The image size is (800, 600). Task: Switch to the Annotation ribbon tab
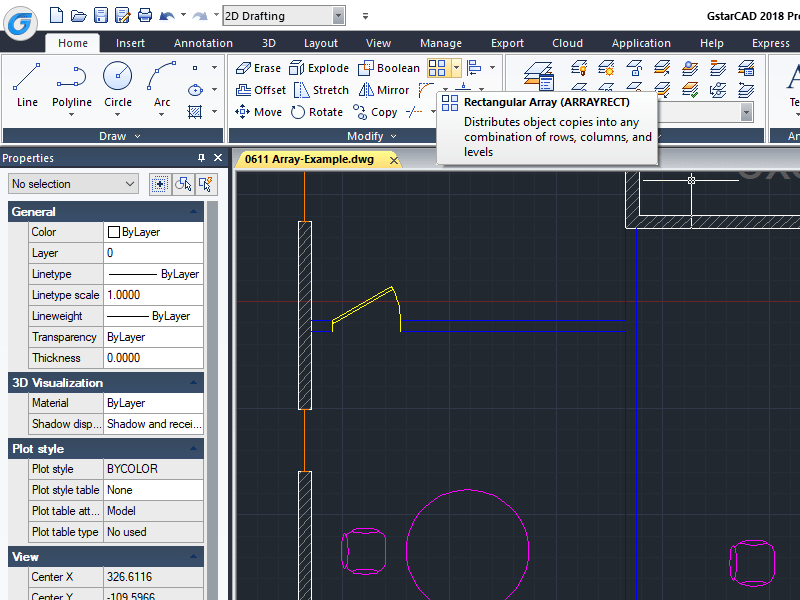click(x=203, y=43)
